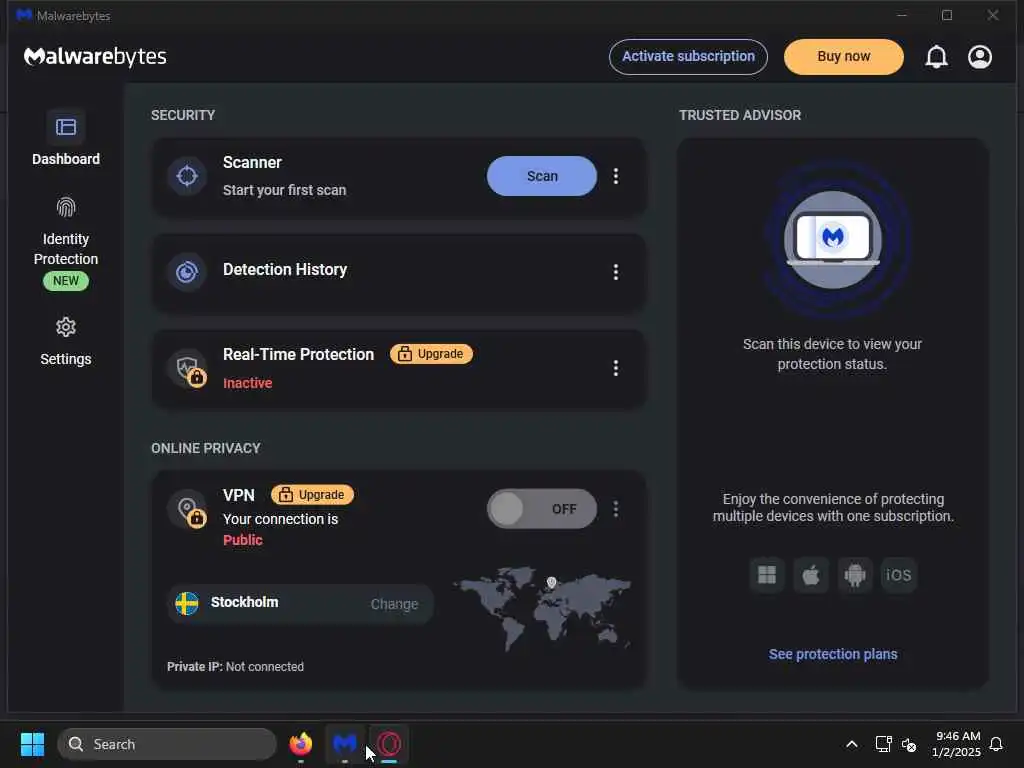Click the Start your first scan text
Image resolution: width=1024 pixels, height=768 pixels.
click(284, 190)
